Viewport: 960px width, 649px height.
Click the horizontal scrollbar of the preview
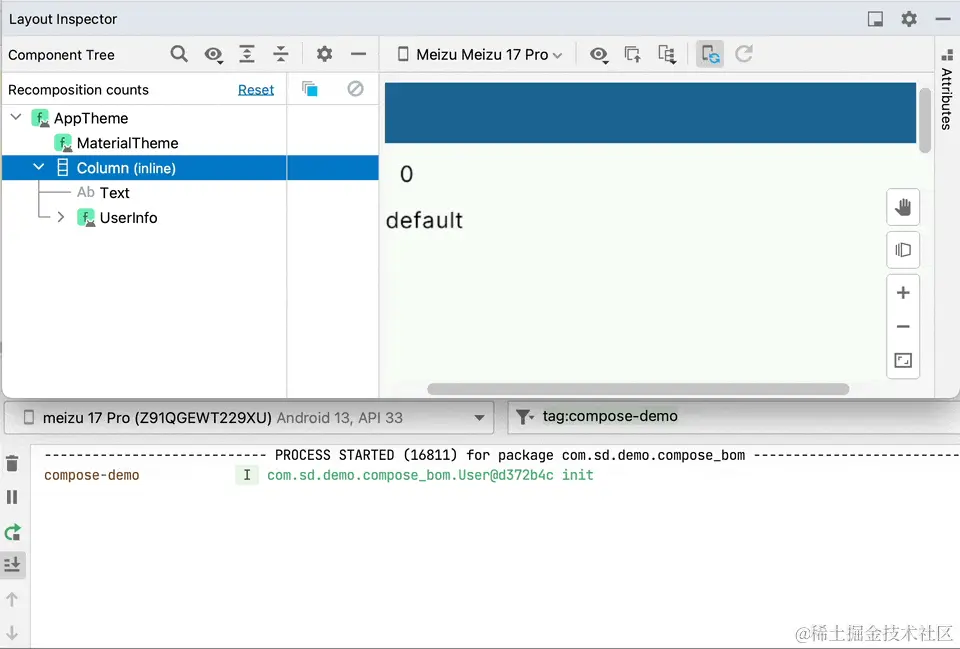(638, 389)
